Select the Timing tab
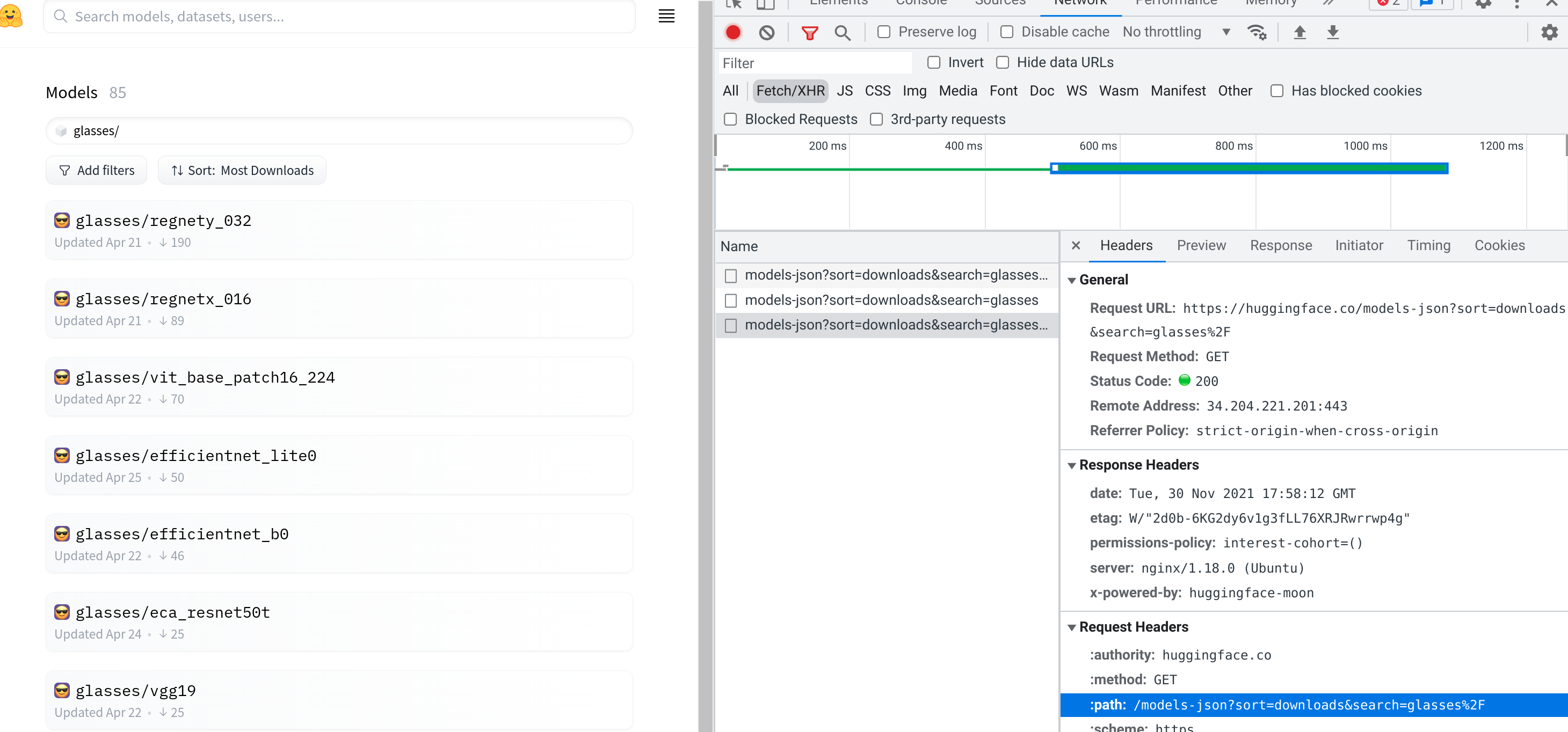This screenshot has height=732, width=1568. coord(1428,245)
